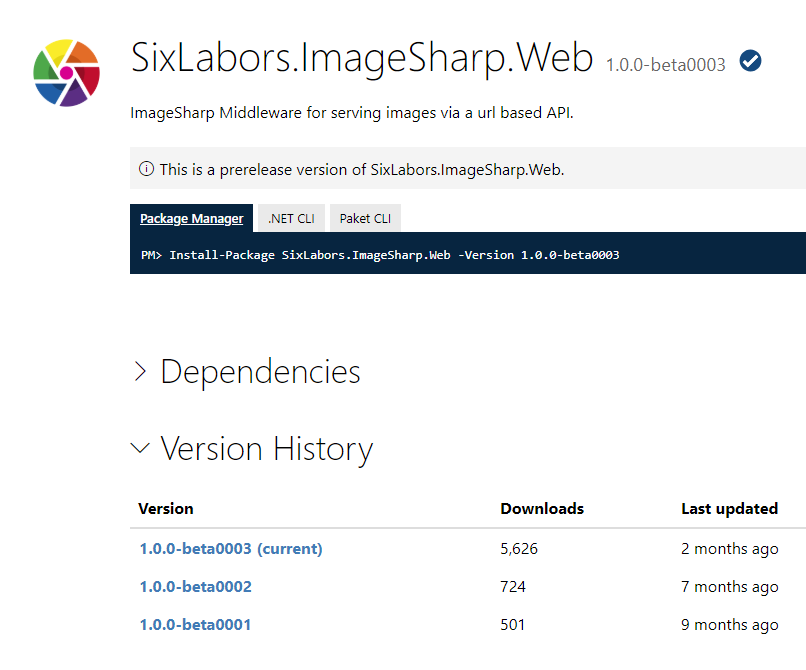Click the chevron beside Version History
The width and height of the screenshot is (806, 670).
[x=140, y=447]
